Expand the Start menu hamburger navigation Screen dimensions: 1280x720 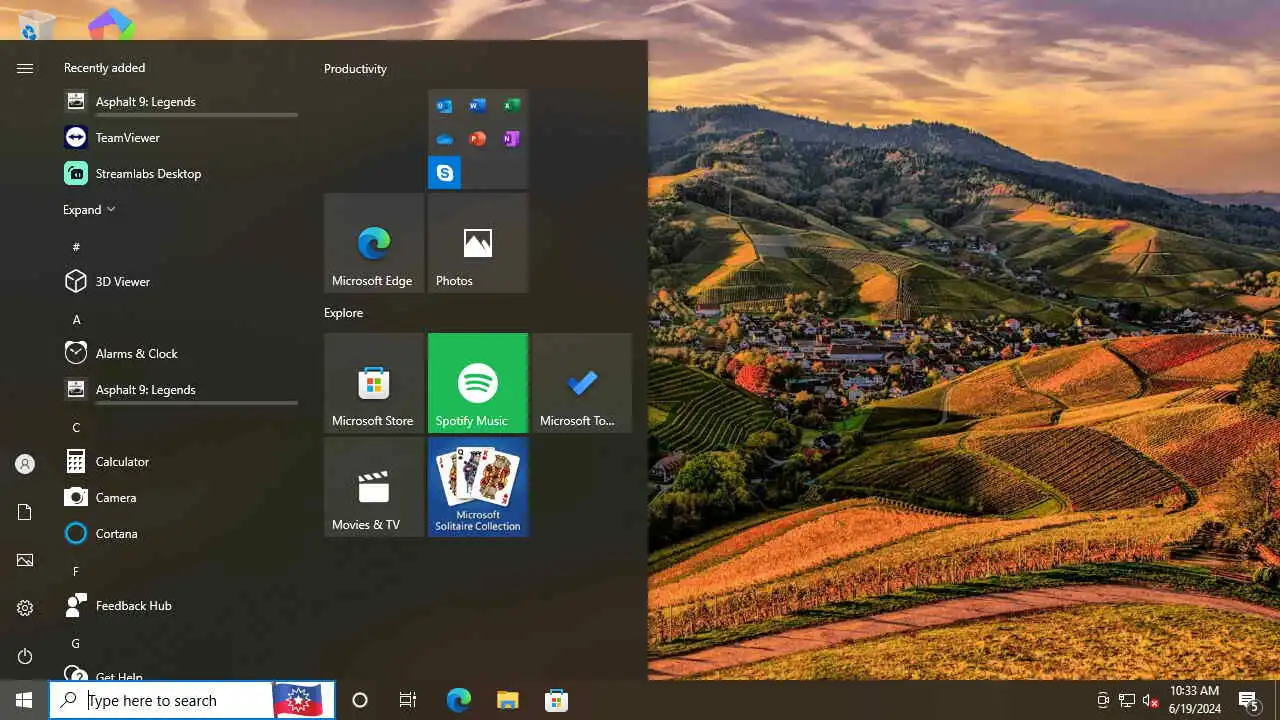[x=25, y=68]
